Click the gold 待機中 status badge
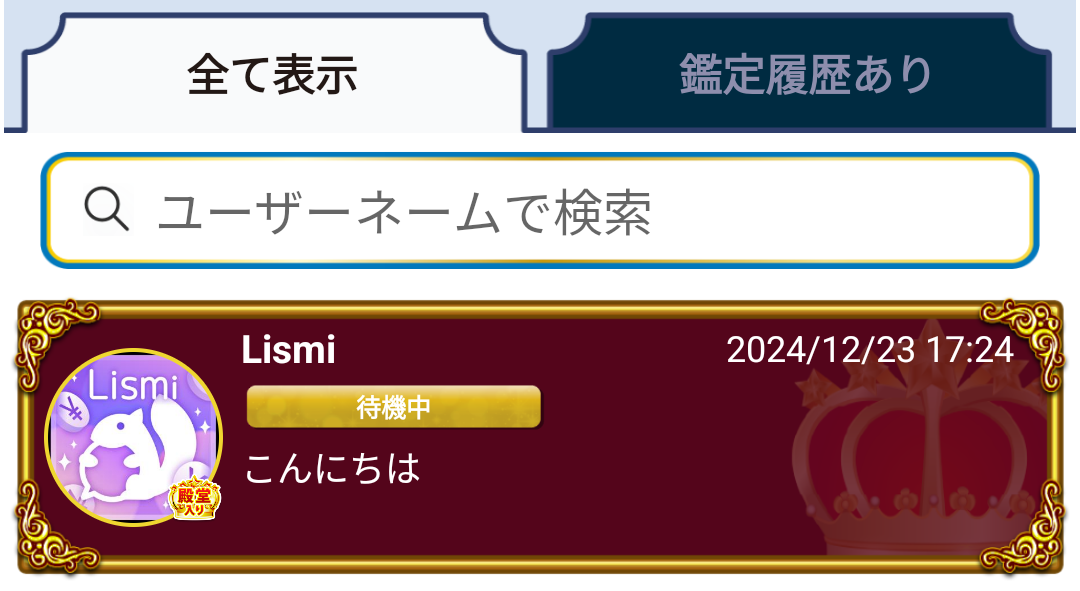 coord(394,407)
